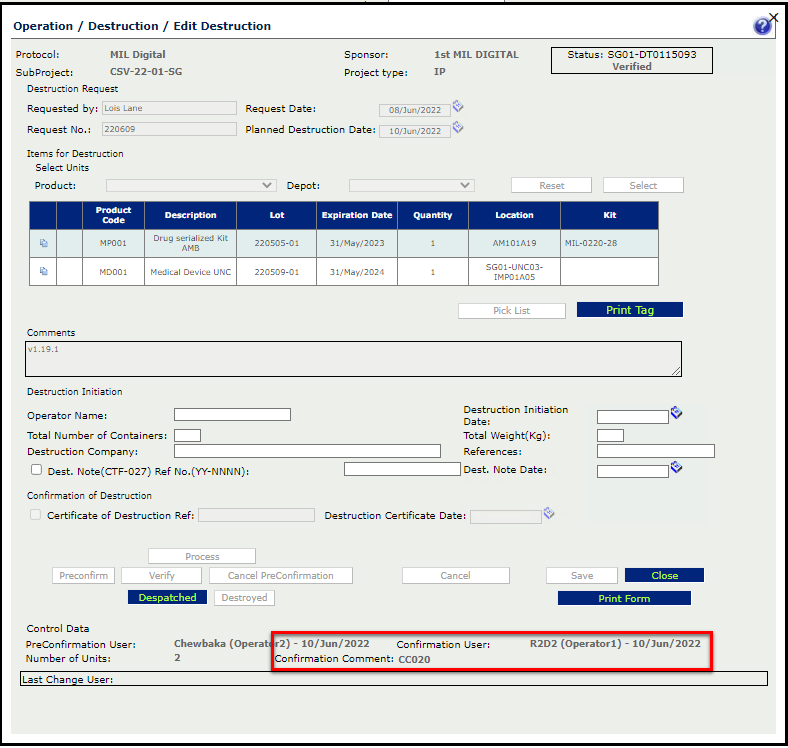
Task: Click the Request Date field 08/Jun/2022
Action: tap(415, 110)
